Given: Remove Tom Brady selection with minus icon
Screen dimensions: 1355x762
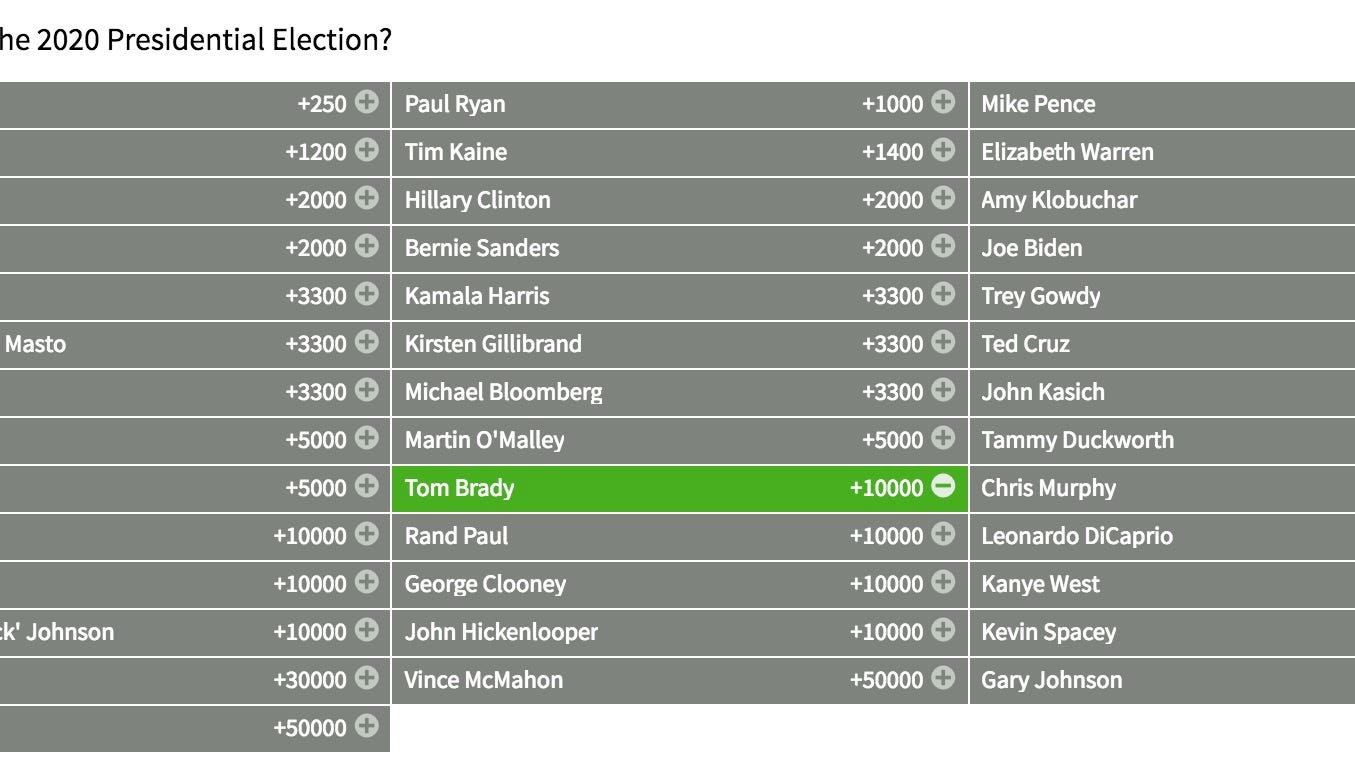Looking at the screenshot, I should pyautogui.click(x=943, y=486).
